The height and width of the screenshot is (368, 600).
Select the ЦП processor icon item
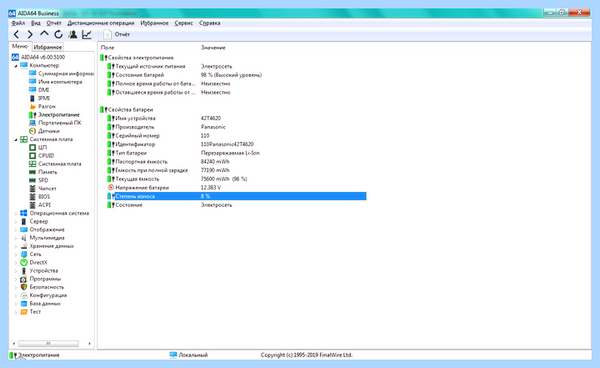click(x=38, y=147)
